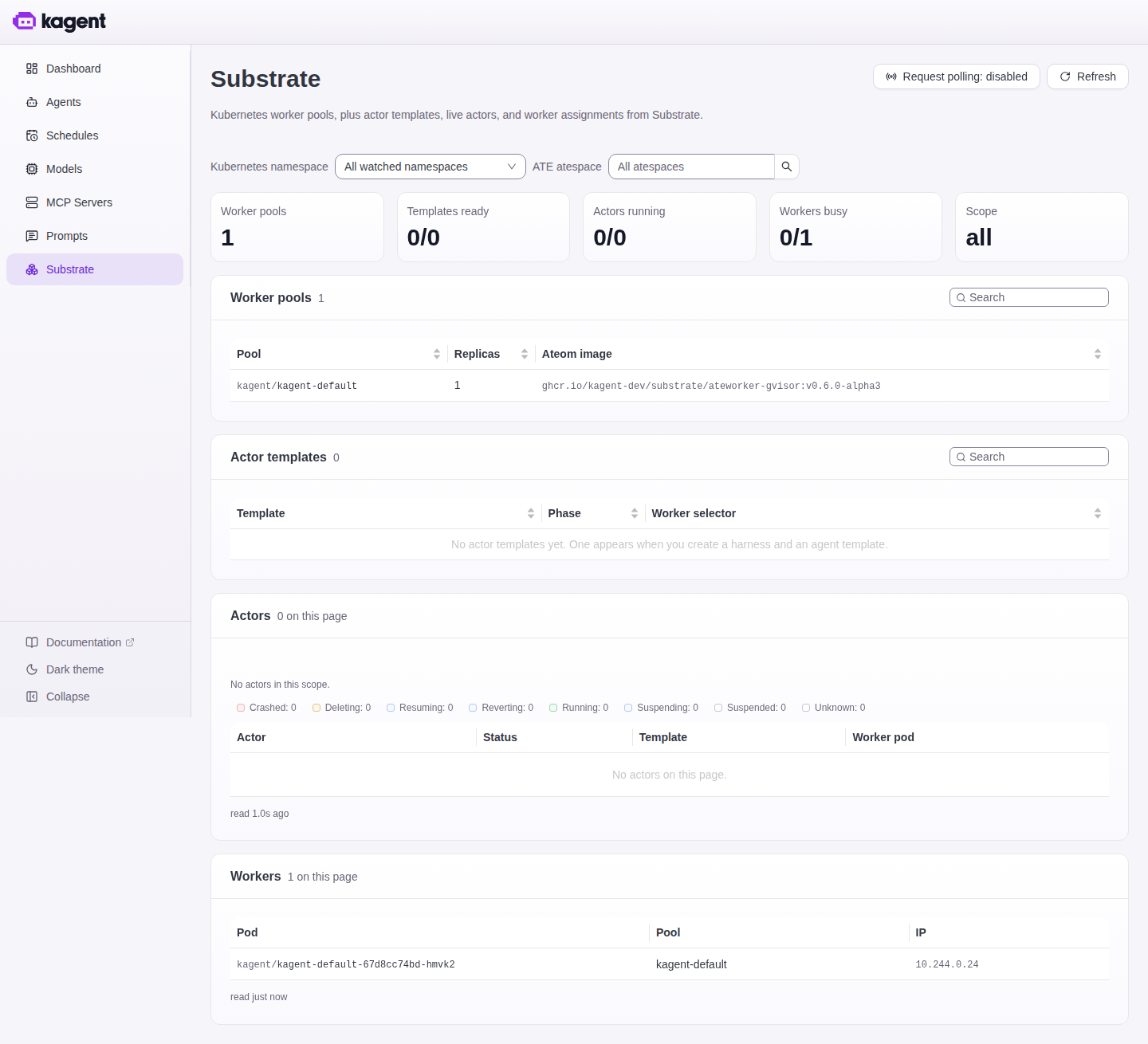Click the Documentation book icon
1148x1044 pixels.
point(32,642)
